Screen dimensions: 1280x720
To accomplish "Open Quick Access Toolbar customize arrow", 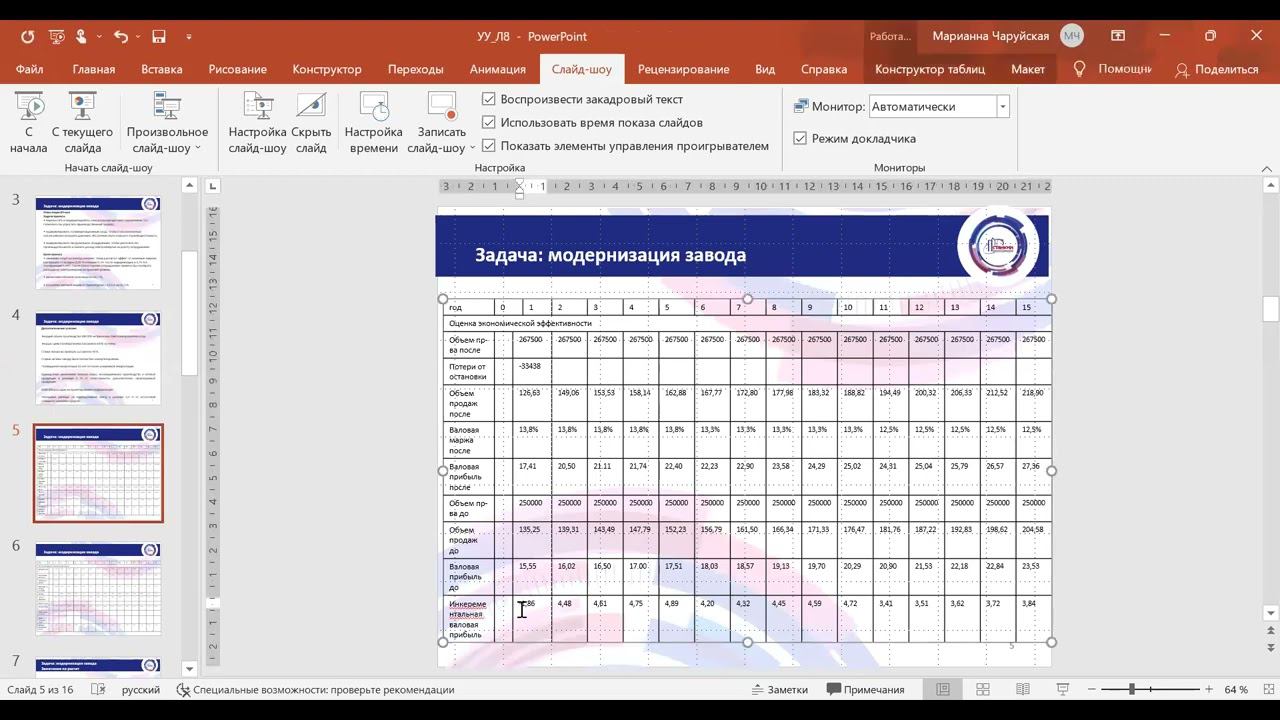I will point(189,37).
